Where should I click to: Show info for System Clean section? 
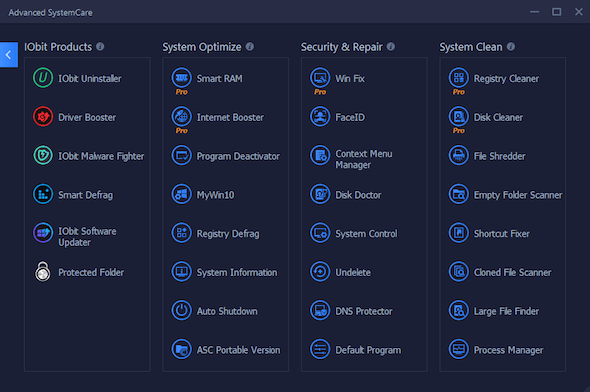[x=511, y=47]
